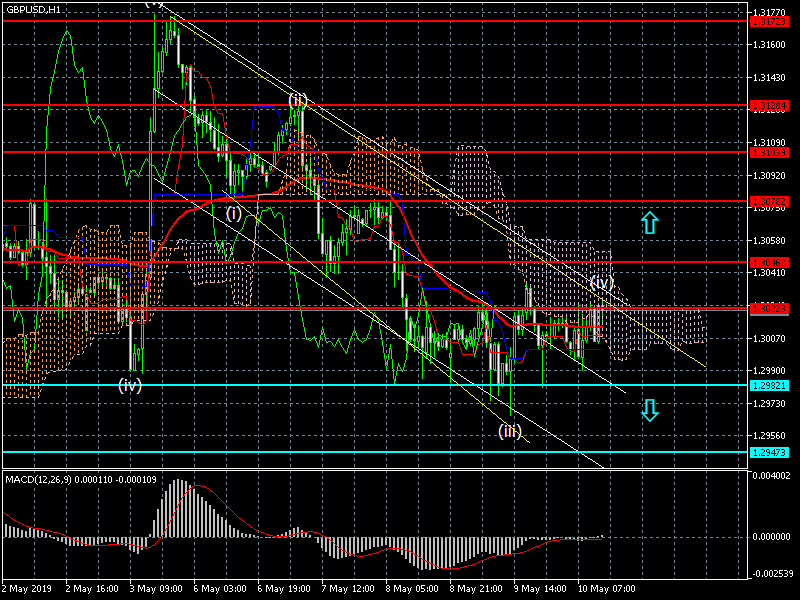
Task: Click the 0.000000 MACD scale value
Action: [772, 537]
